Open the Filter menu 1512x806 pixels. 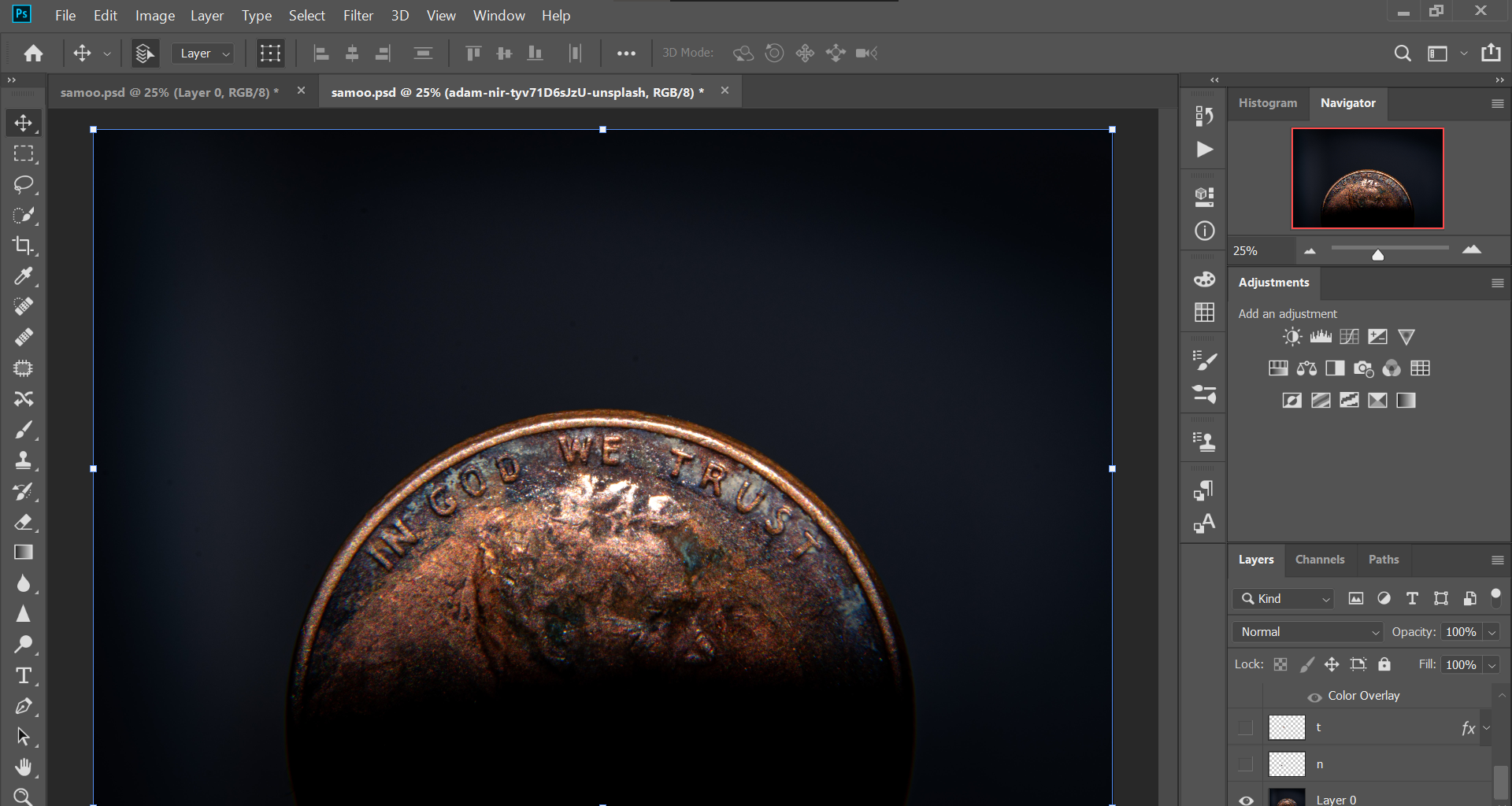[x=358, y=16]
